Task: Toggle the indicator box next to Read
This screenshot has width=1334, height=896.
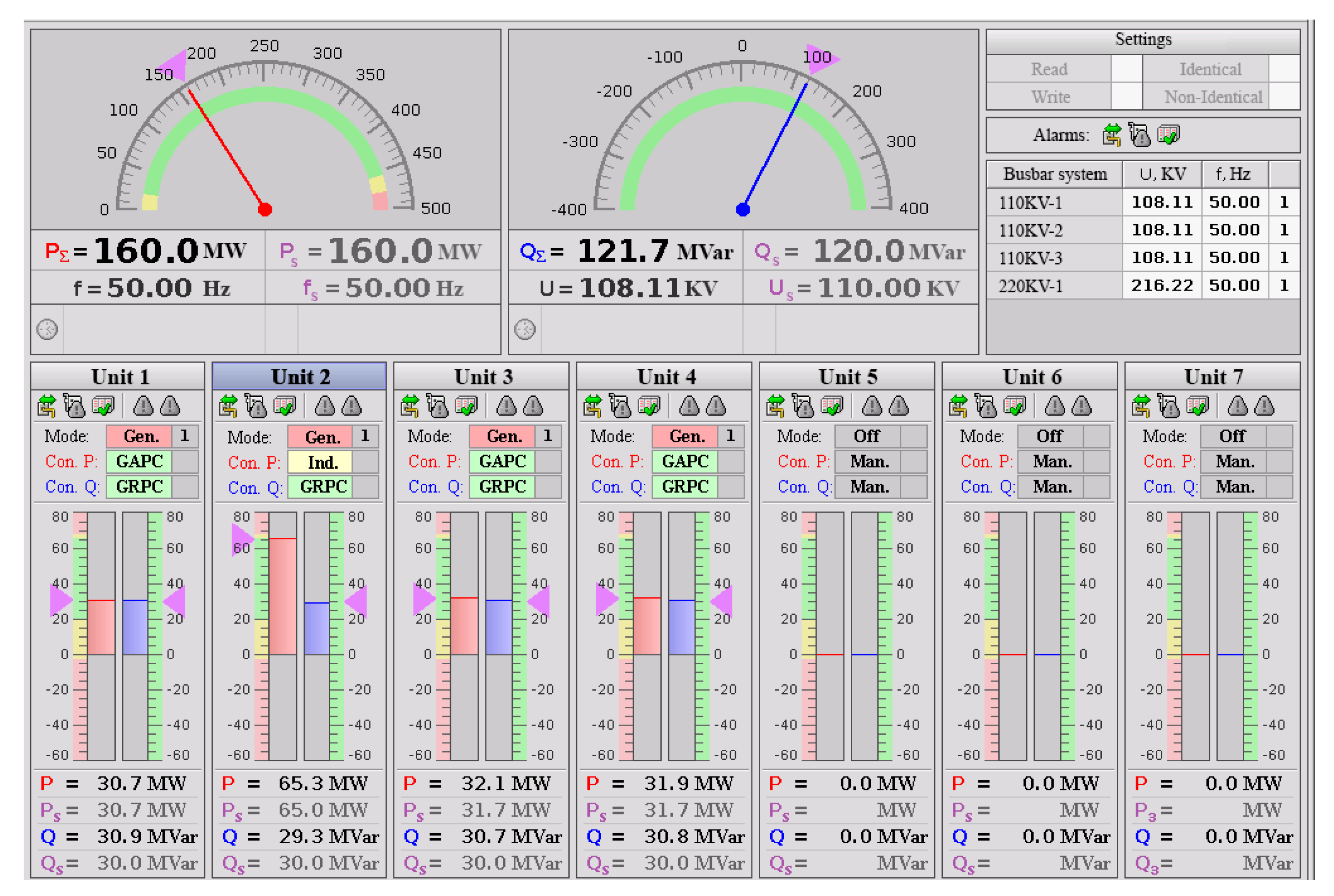Action: (1126, 69)
